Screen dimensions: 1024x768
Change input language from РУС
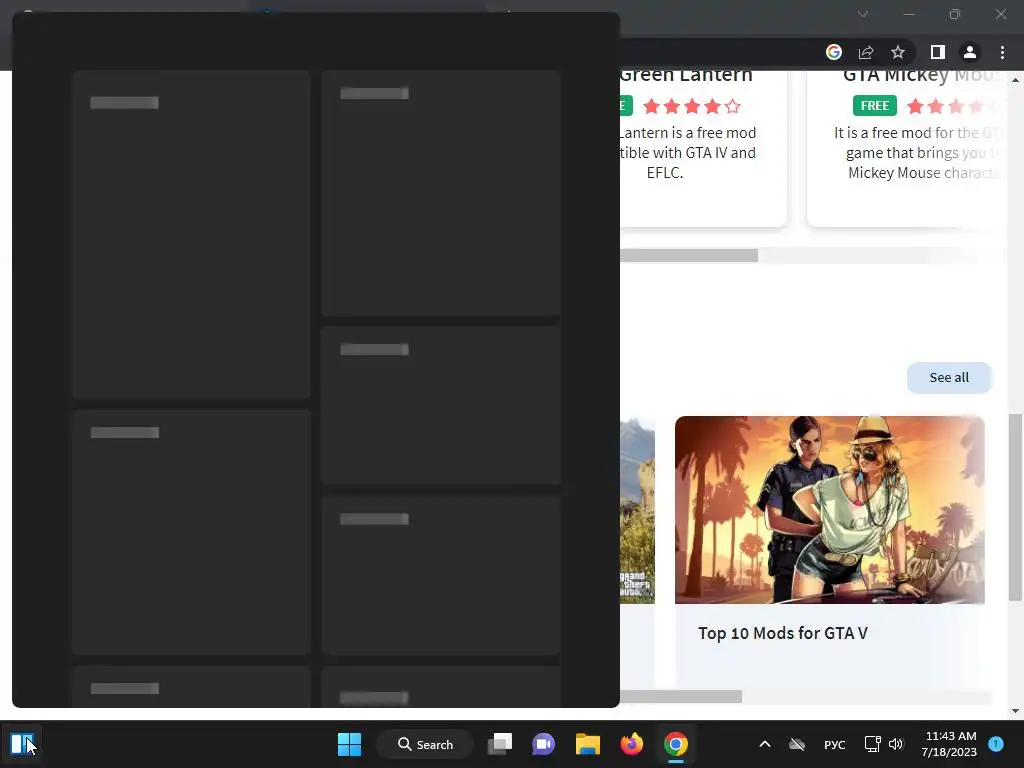(835, 744)
